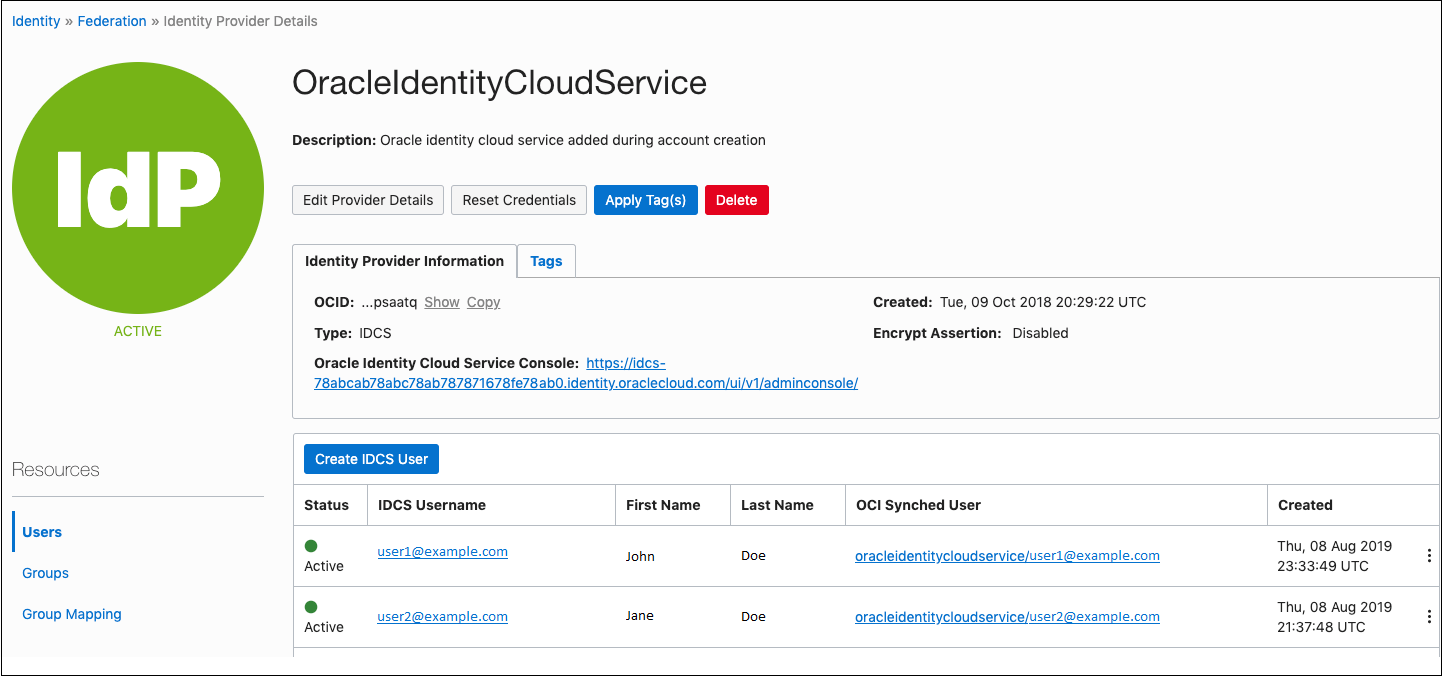Show the full OCID value
Image resolution: width=1442 pixels, height=676 pixels.
tap(441, 301)
